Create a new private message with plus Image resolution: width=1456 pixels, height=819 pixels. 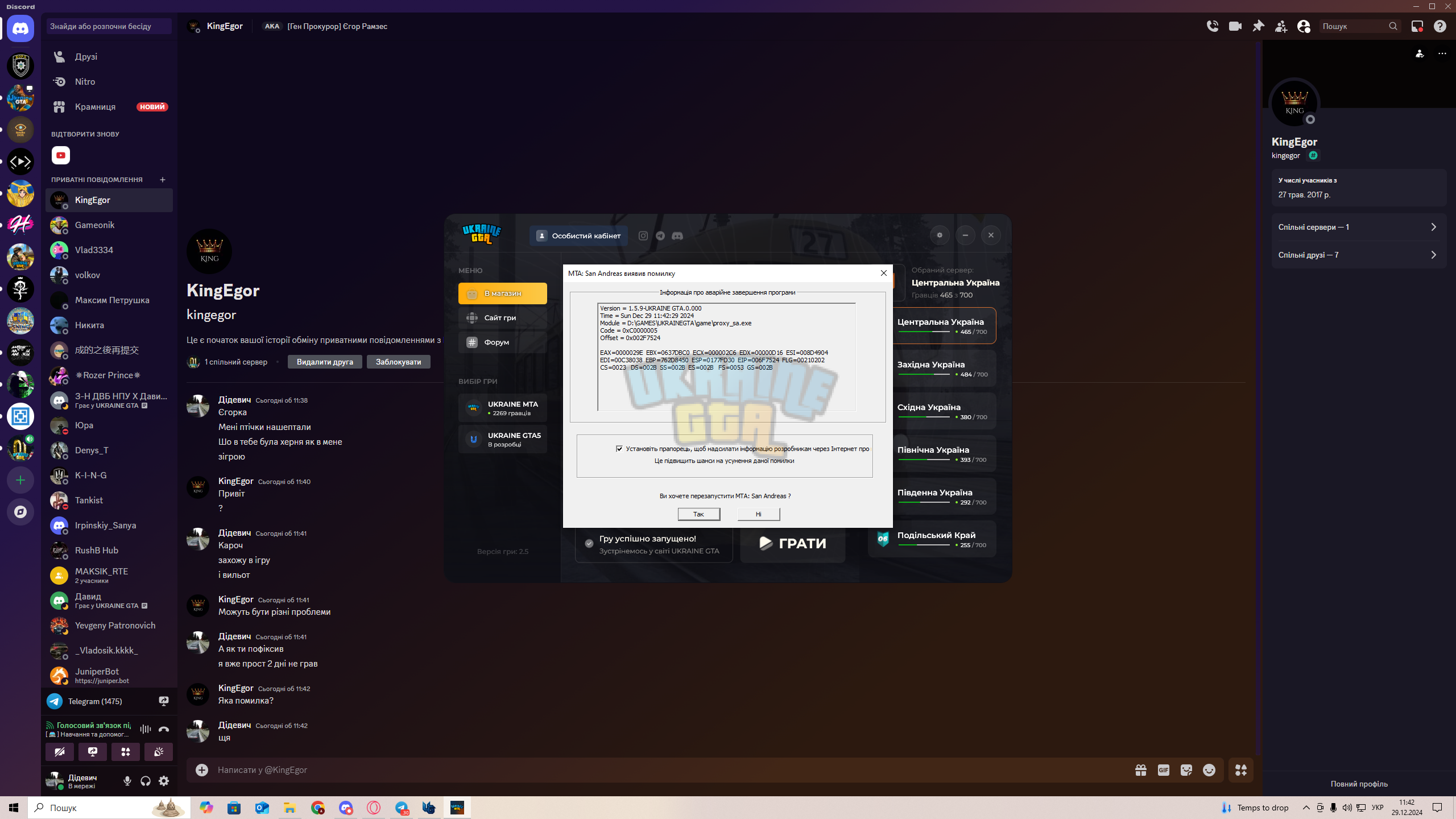(163, 180)
